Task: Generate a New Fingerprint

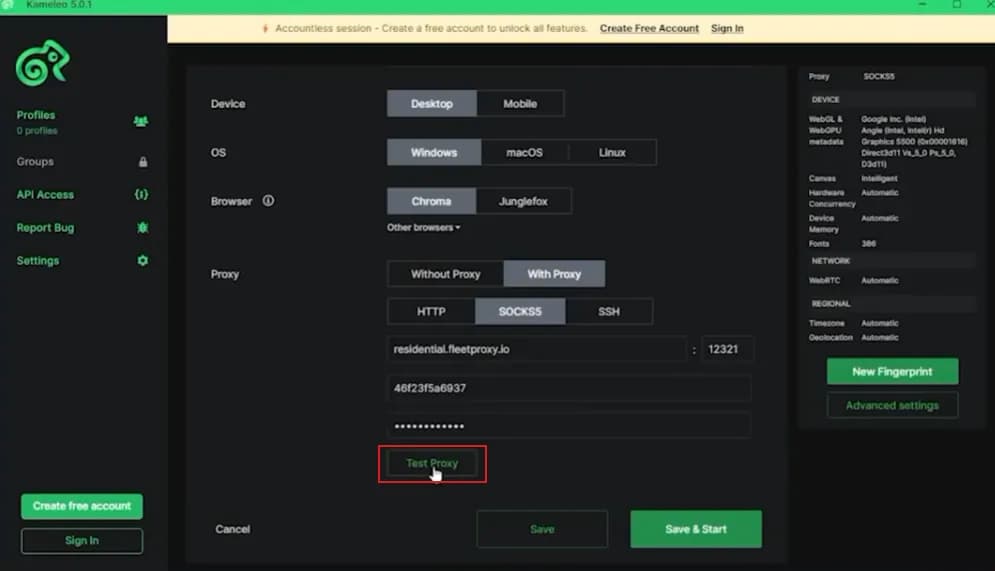Action: [892, 371]
